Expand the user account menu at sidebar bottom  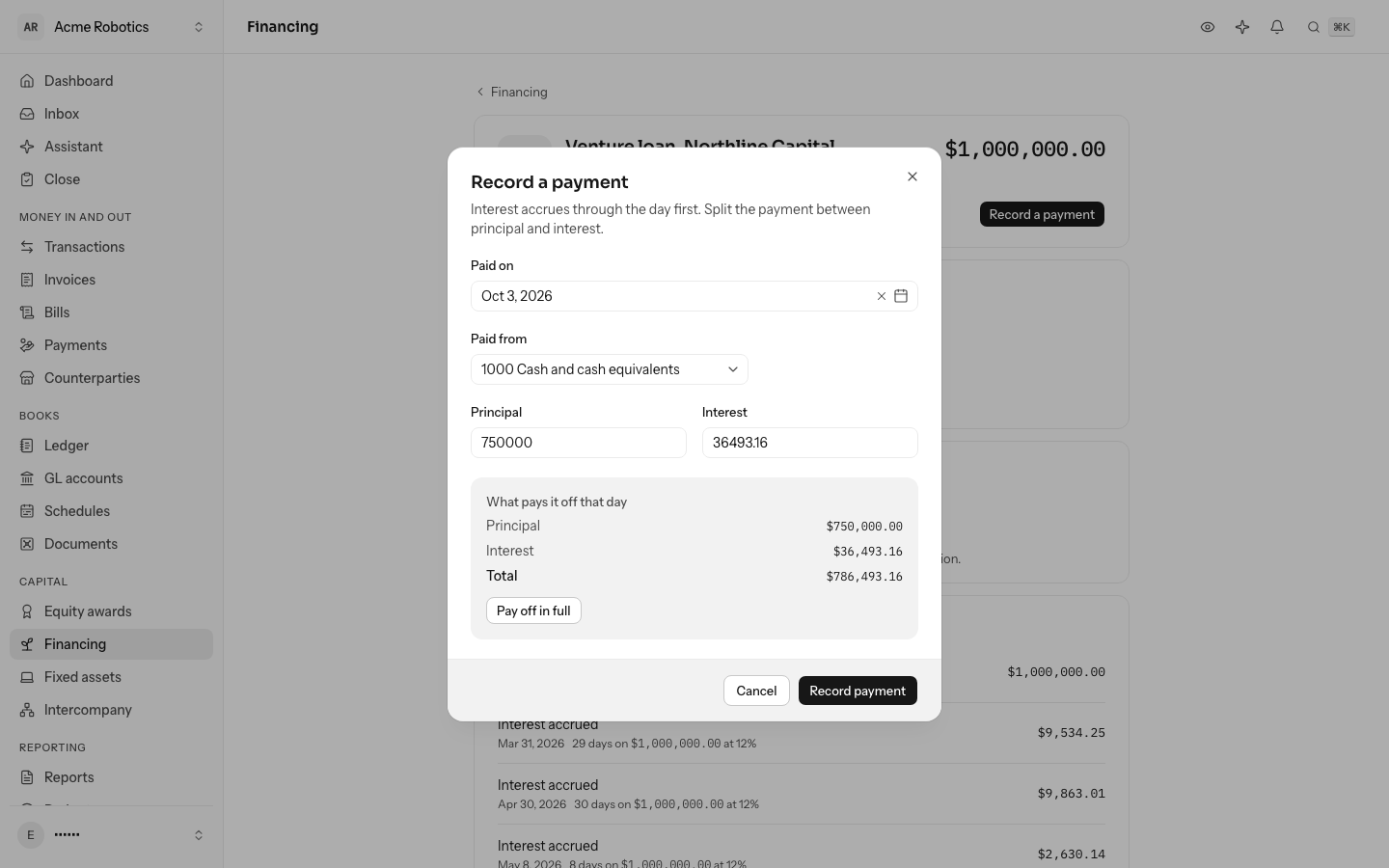coord(112,835)
